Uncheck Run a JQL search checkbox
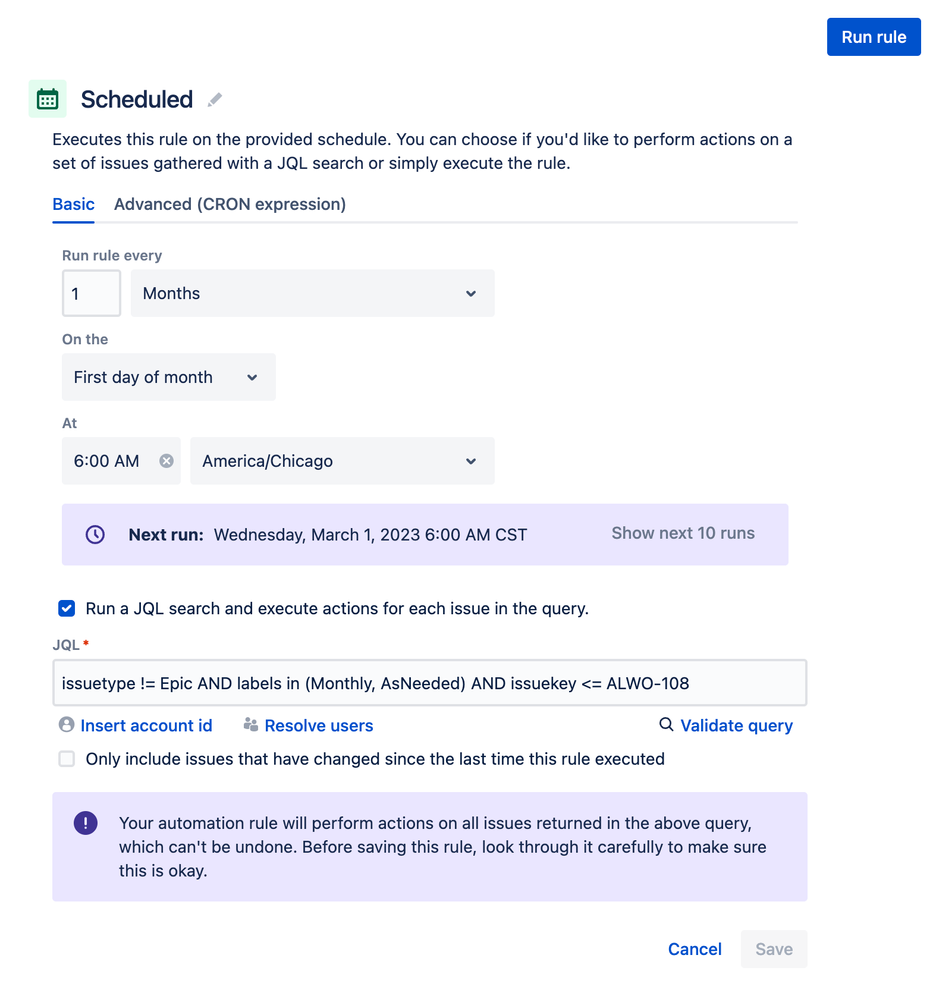The width and height of the screenshot is (936, 999). (67, 608)
